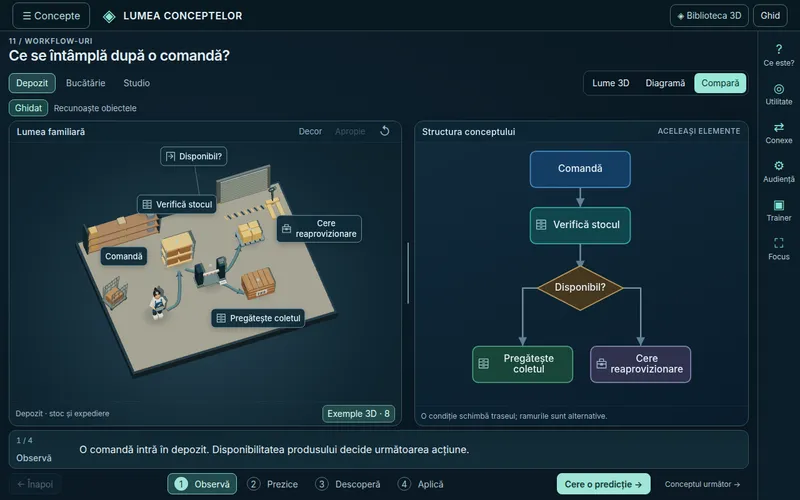Toggle Decor in Lumea familiară panel
Screen dimensions: 800x500
(310, 132)
